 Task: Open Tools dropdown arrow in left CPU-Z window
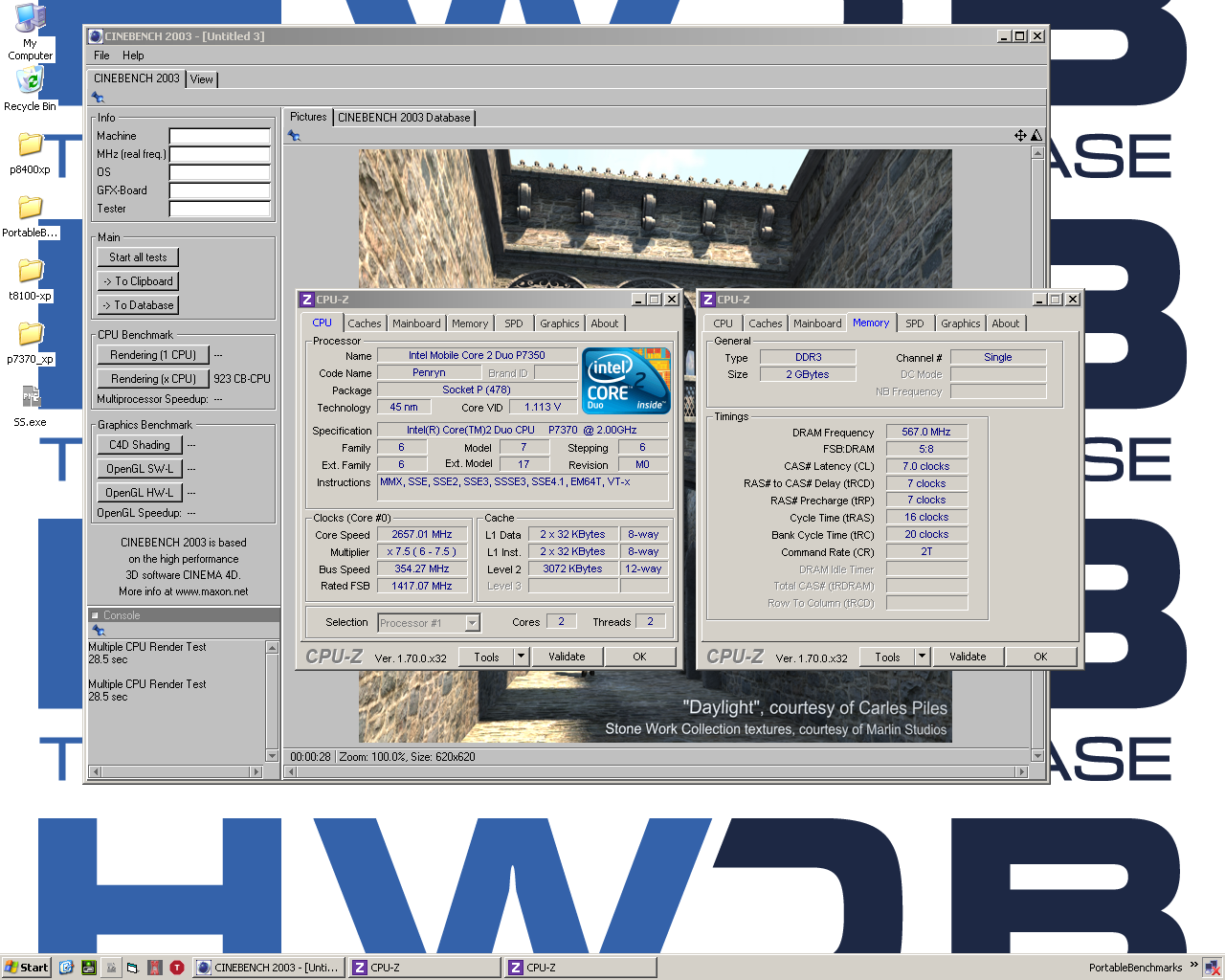(x=522, y=657)
